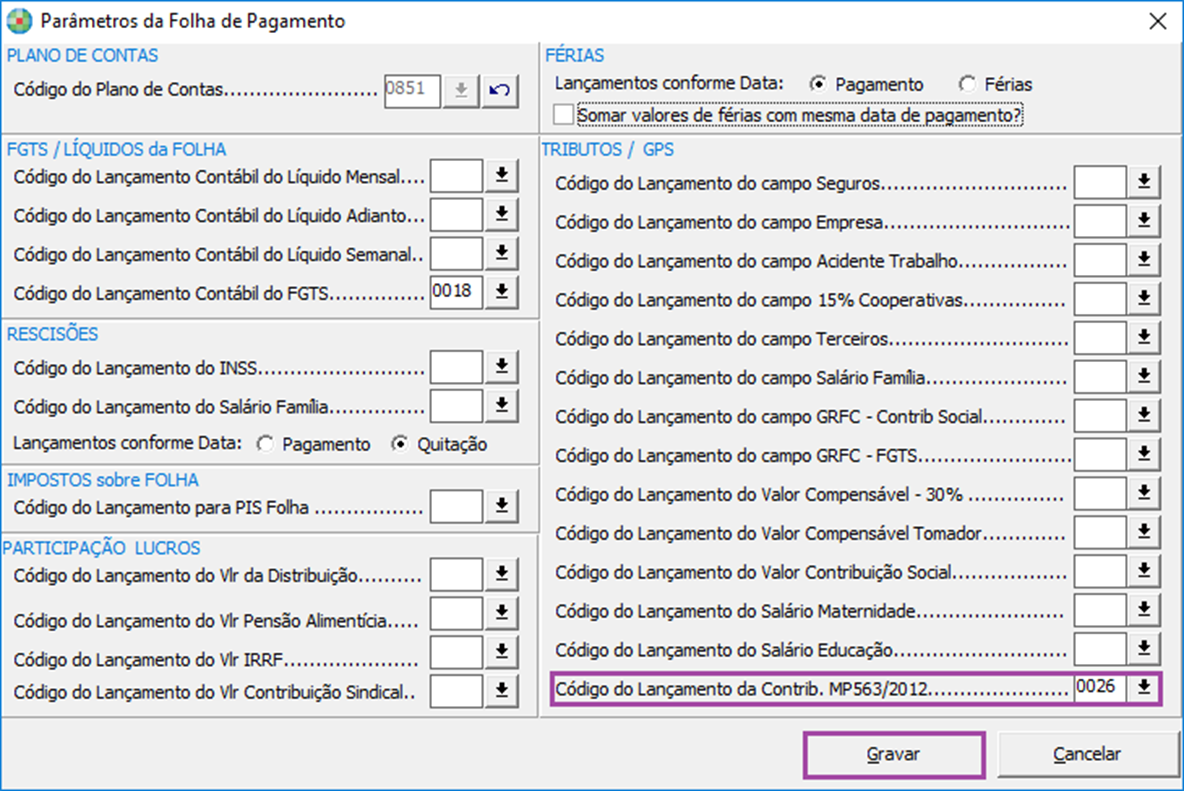Open lookup for Salário Maternidade code
The image size is (1184, 791).
pos(1144,610)
